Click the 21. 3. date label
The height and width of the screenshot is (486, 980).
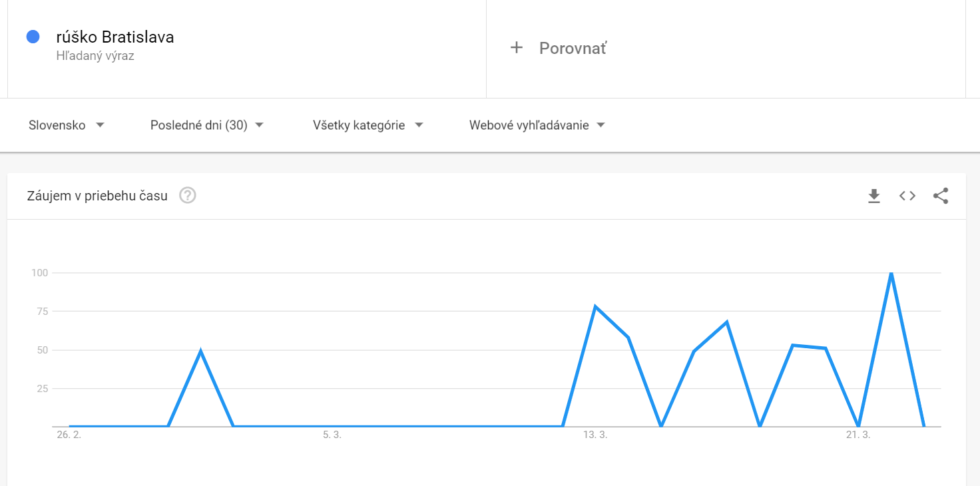(858, 435)
